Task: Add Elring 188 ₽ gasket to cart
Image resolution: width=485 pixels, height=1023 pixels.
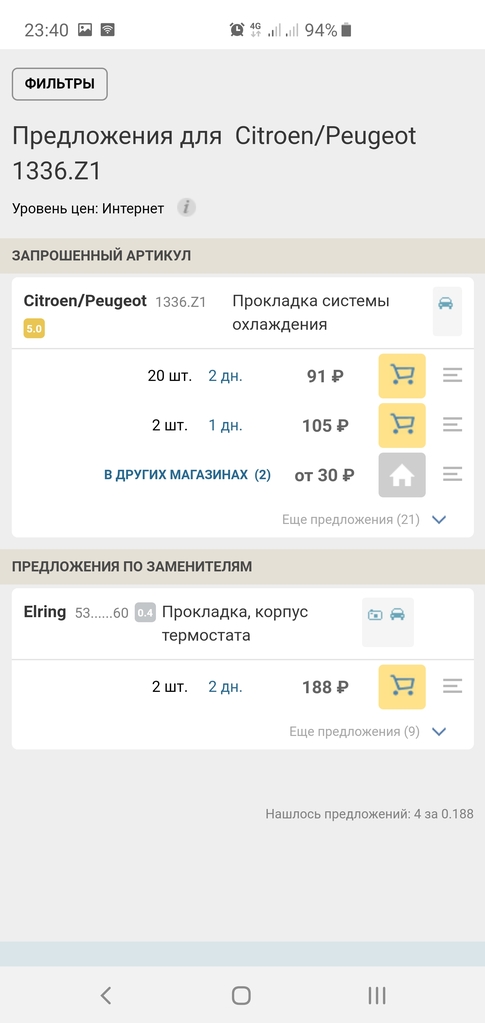Action: coord(402,686)
